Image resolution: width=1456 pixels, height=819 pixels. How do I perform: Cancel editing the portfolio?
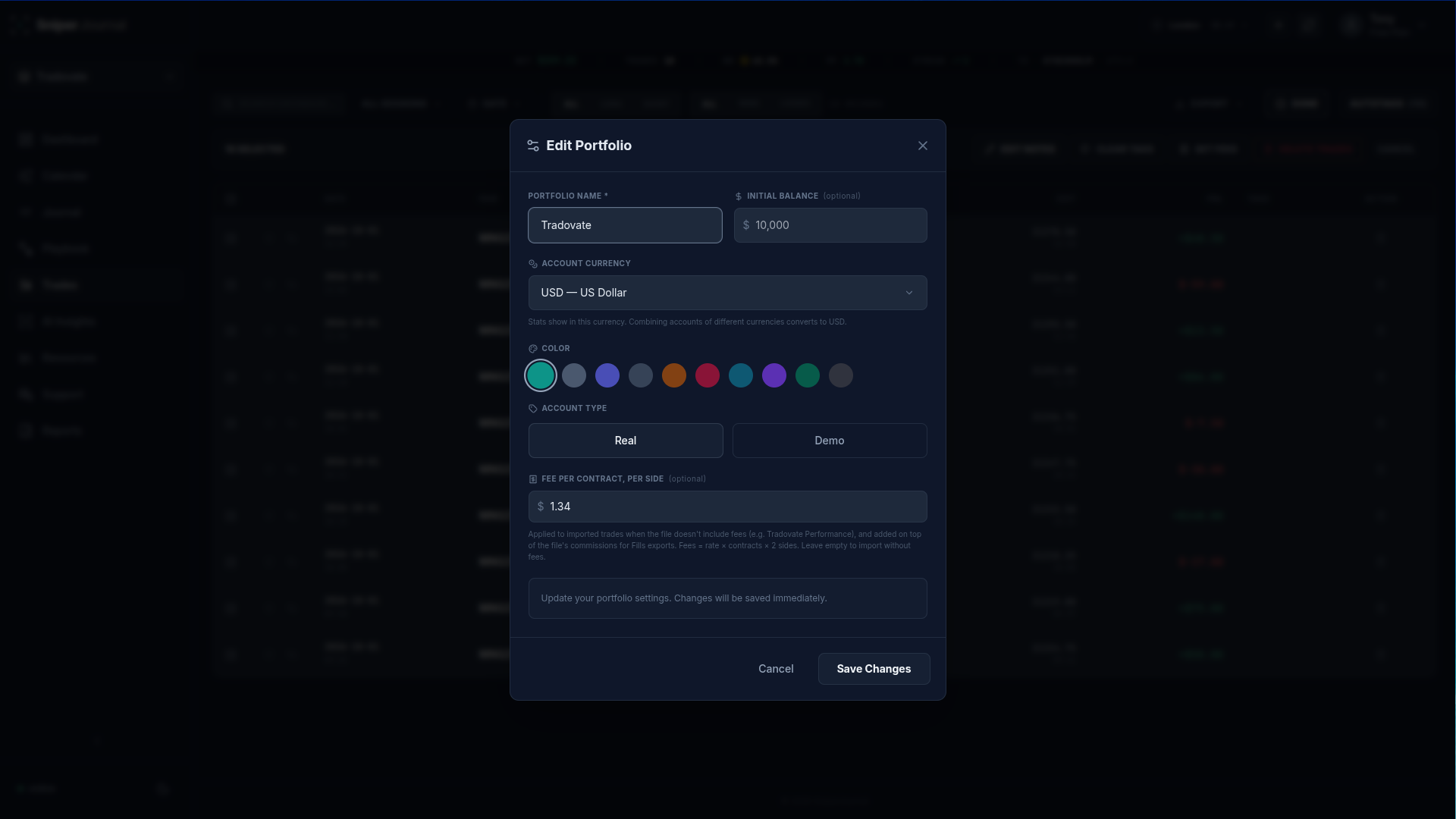click(x=776, y=669)
